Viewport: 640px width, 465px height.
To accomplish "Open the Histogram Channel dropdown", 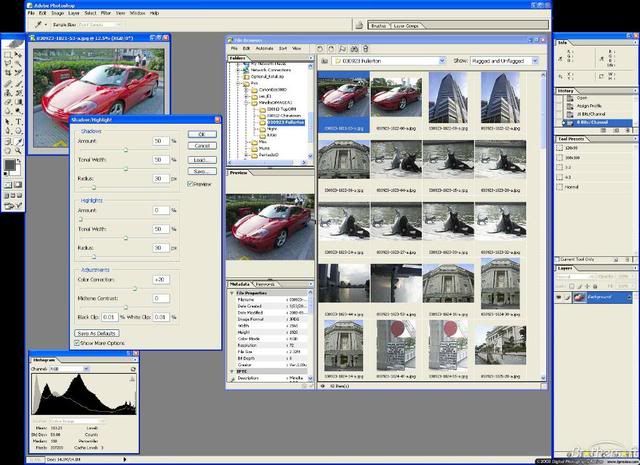I will (87, 367).
